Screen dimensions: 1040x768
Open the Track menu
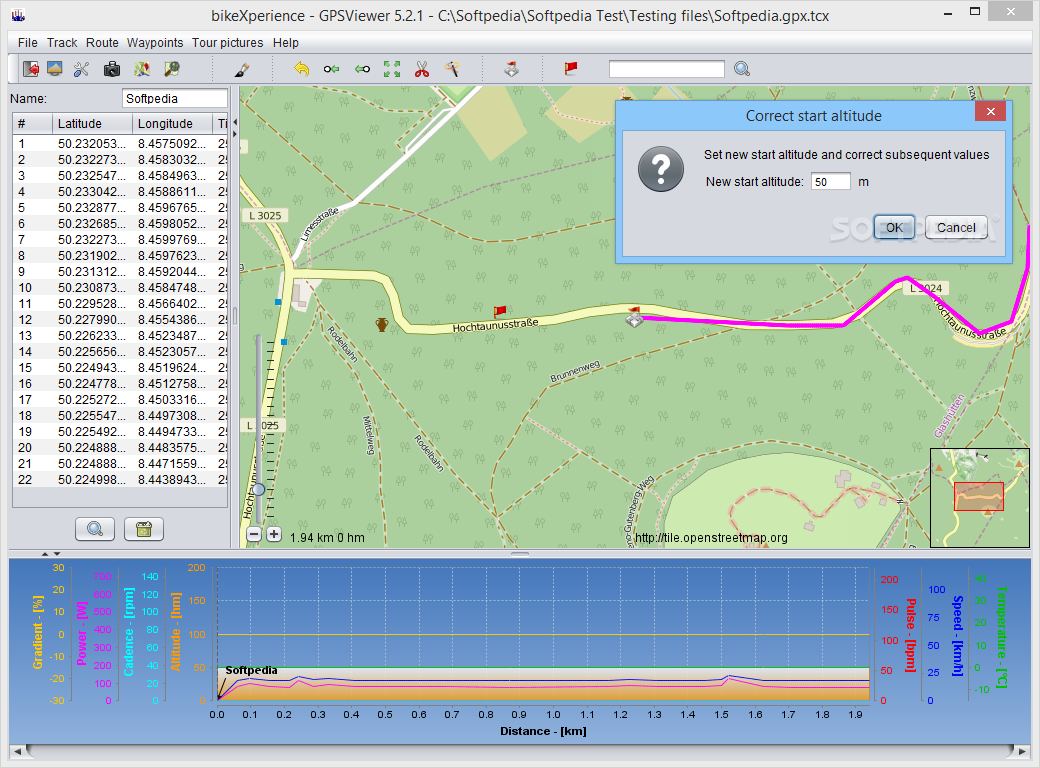(x=62, y=42)
